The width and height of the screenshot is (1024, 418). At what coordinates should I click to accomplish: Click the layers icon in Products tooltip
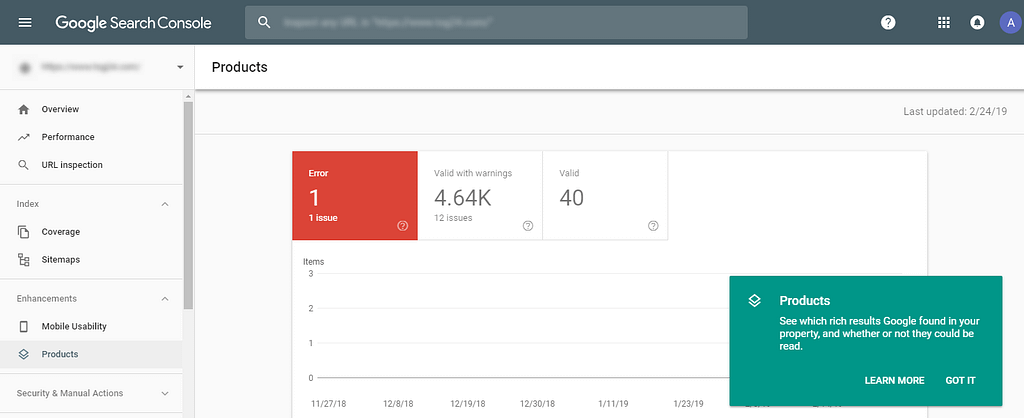(754, 300)
